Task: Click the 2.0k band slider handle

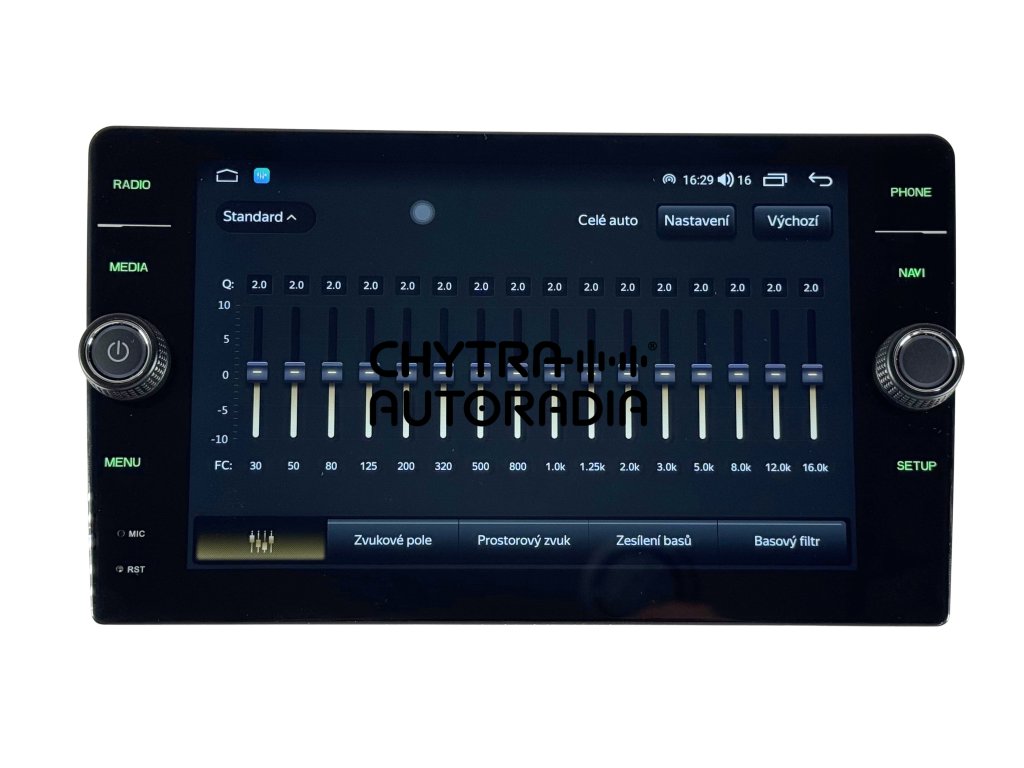Action: (628, 374)
